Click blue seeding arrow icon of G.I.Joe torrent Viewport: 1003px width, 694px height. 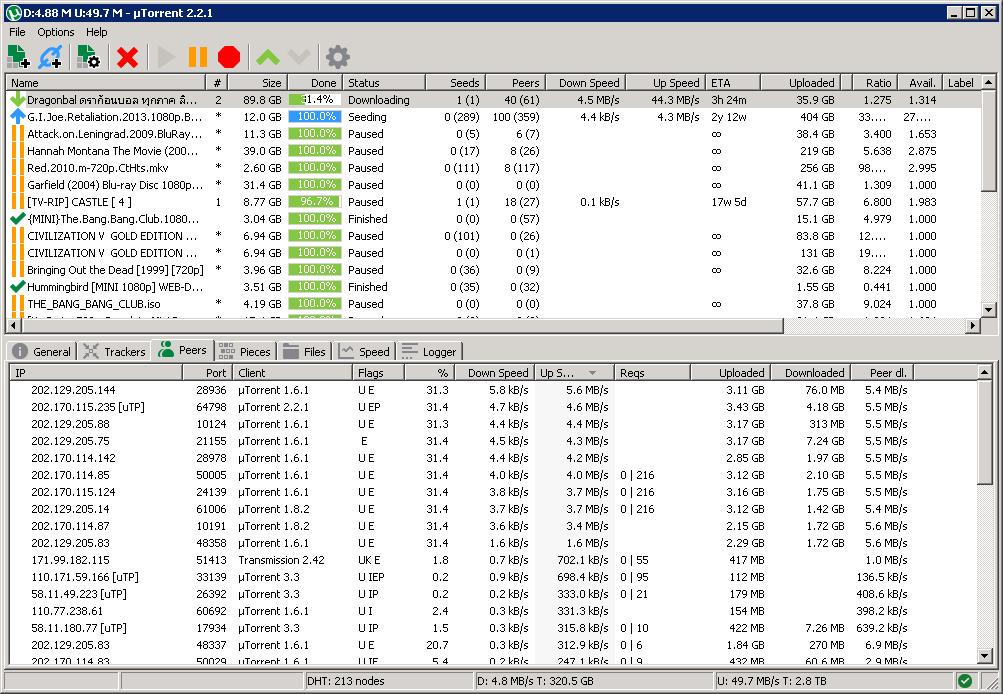click(17, 116)
